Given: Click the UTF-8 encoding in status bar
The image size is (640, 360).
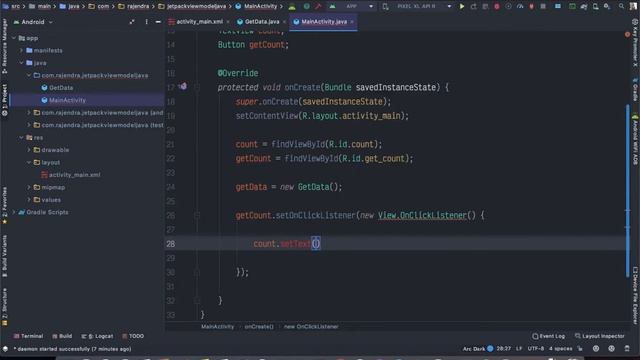Looking at the screenshot, I should (x=536, y=349).
